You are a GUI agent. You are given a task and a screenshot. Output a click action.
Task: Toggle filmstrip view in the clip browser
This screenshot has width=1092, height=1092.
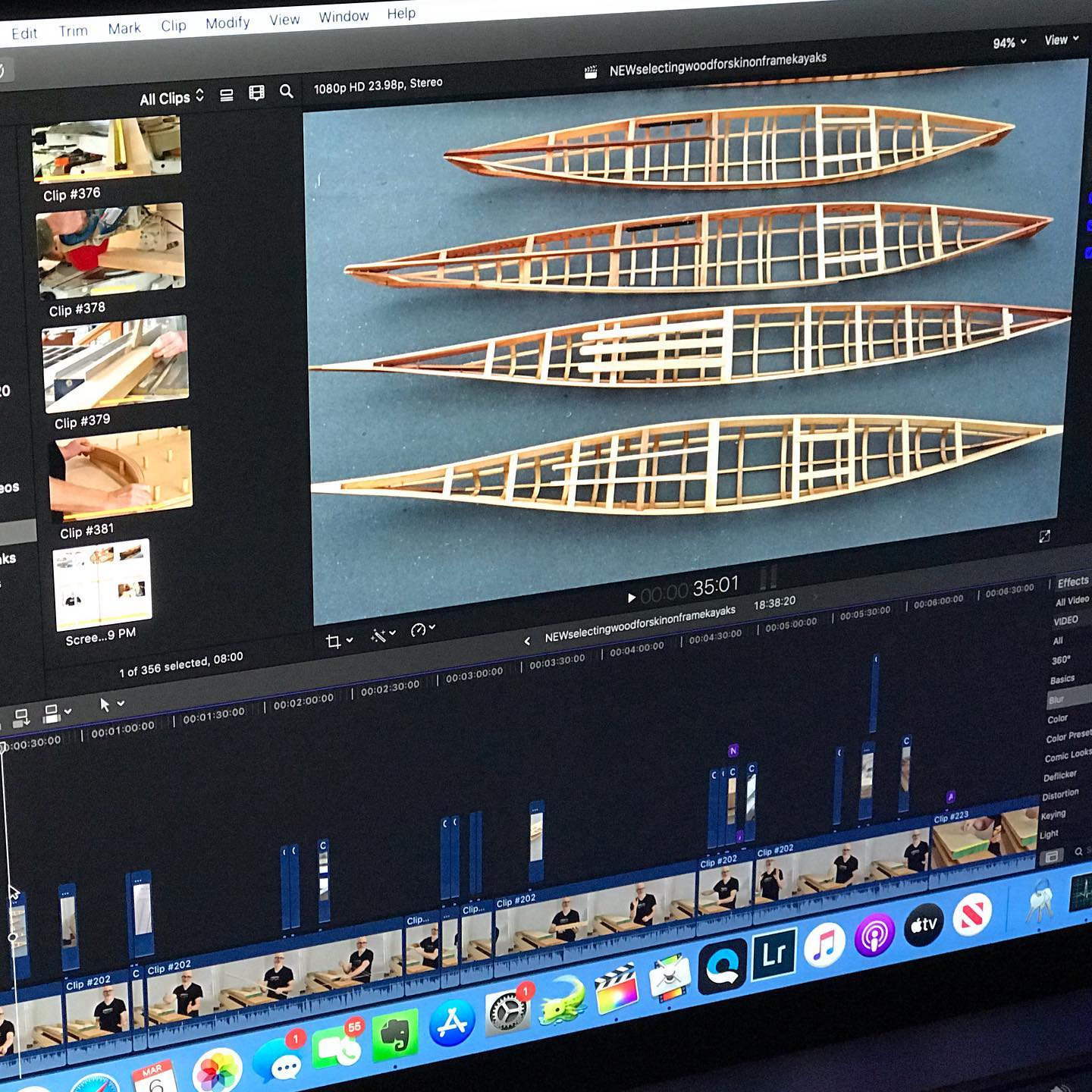pyautogui.click(x=256, y=93)
